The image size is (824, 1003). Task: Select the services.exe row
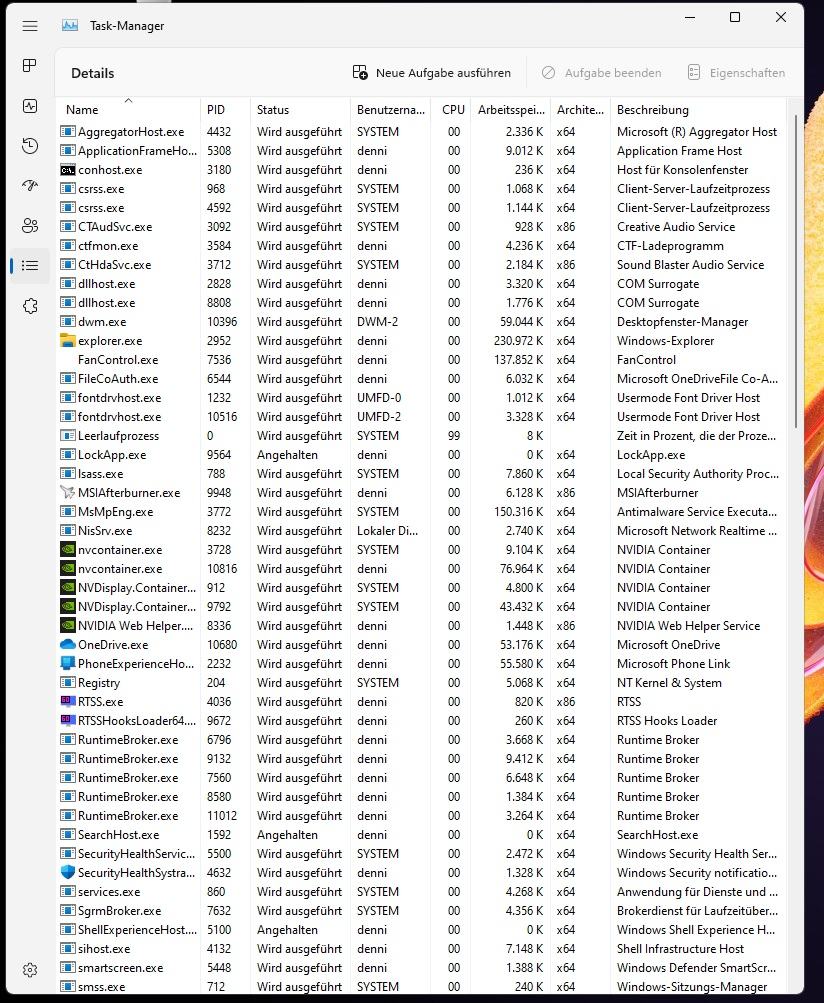(421, 892)
